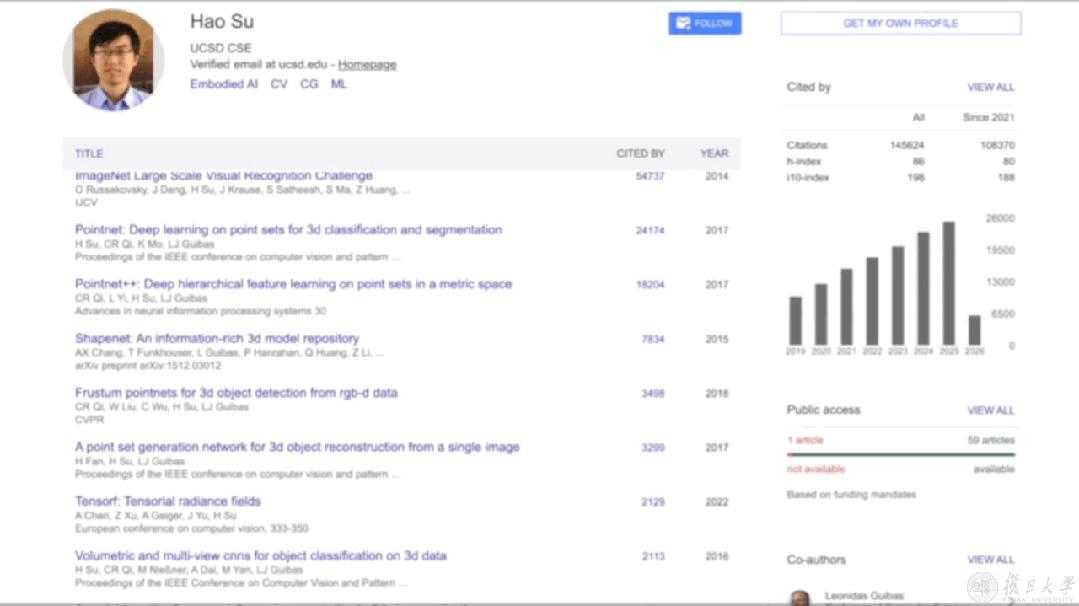1079x606 pixels.
Task: Sort publications by the Title column header
Action: pyautogui.click(x=89, y=154)
